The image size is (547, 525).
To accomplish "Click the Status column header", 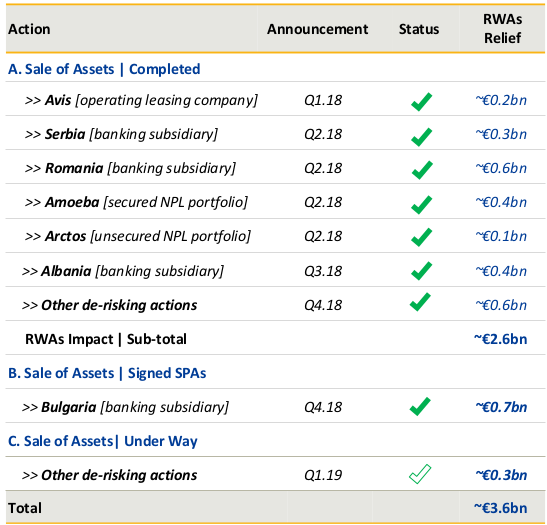I will [x=419, y=29].
